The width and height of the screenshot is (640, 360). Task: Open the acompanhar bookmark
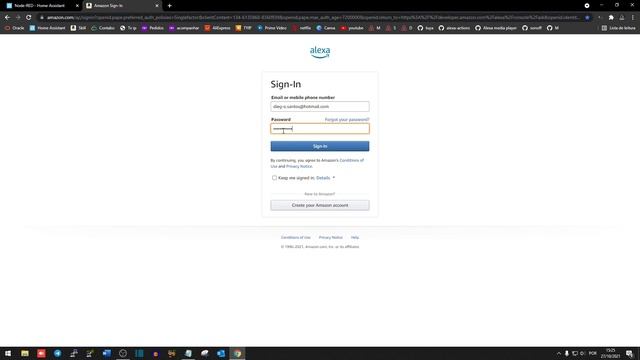(x=184, y=28)
